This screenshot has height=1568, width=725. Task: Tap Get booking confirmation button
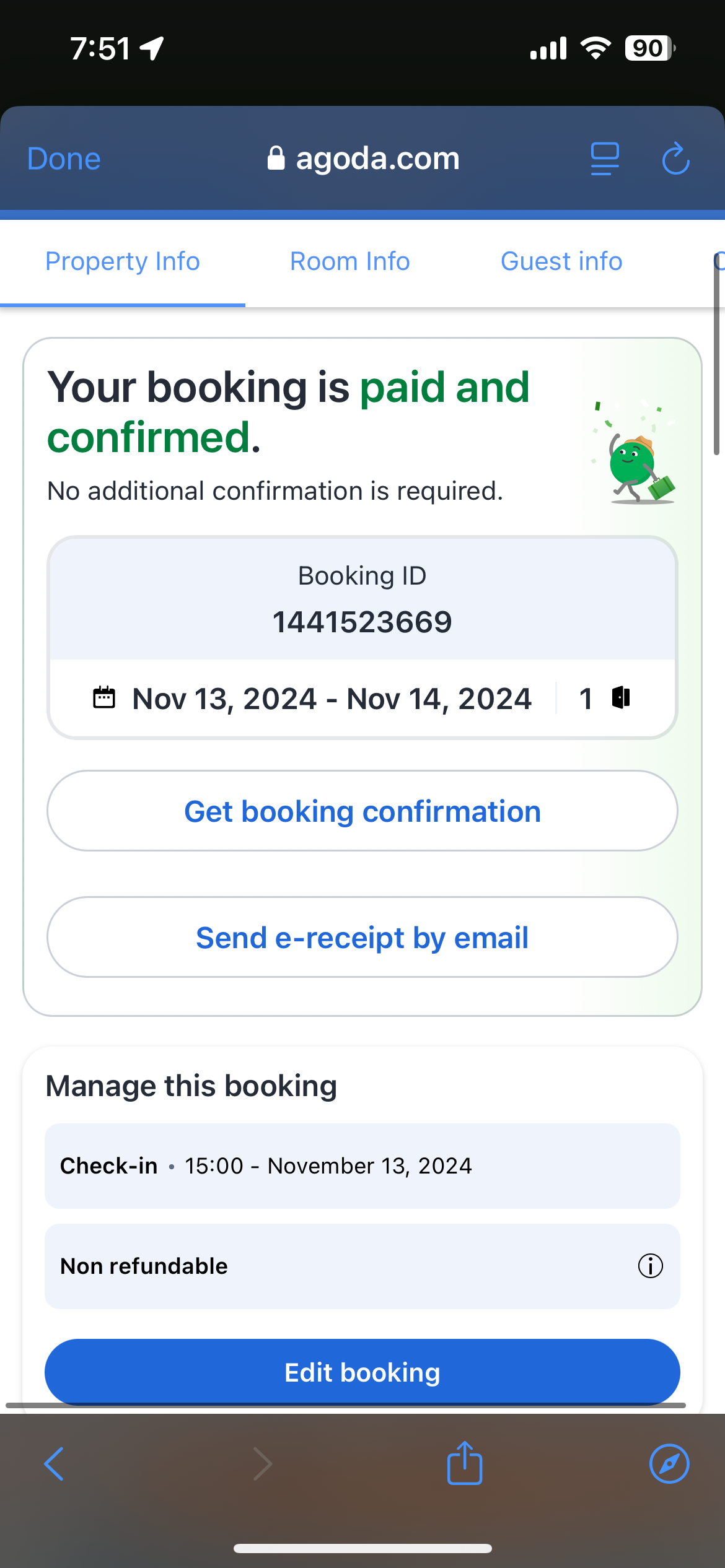[x=362, y=811]
